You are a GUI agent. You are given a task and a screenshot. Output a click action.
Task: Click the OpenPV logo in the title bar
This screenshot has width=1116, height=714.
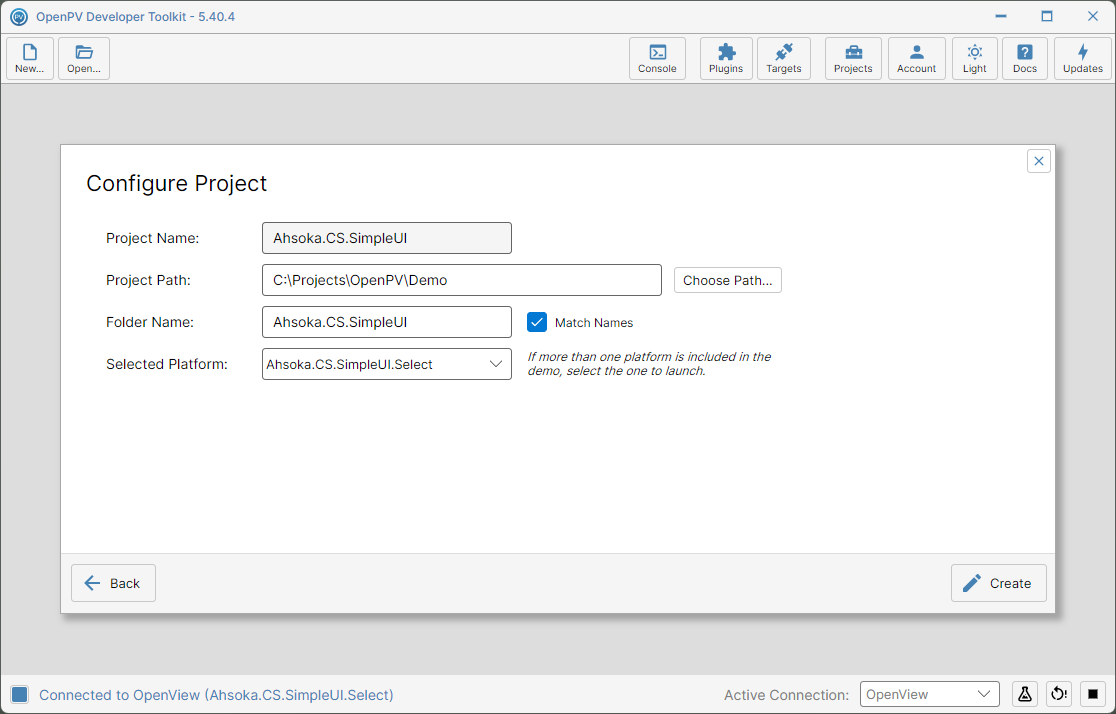(19, 16)
